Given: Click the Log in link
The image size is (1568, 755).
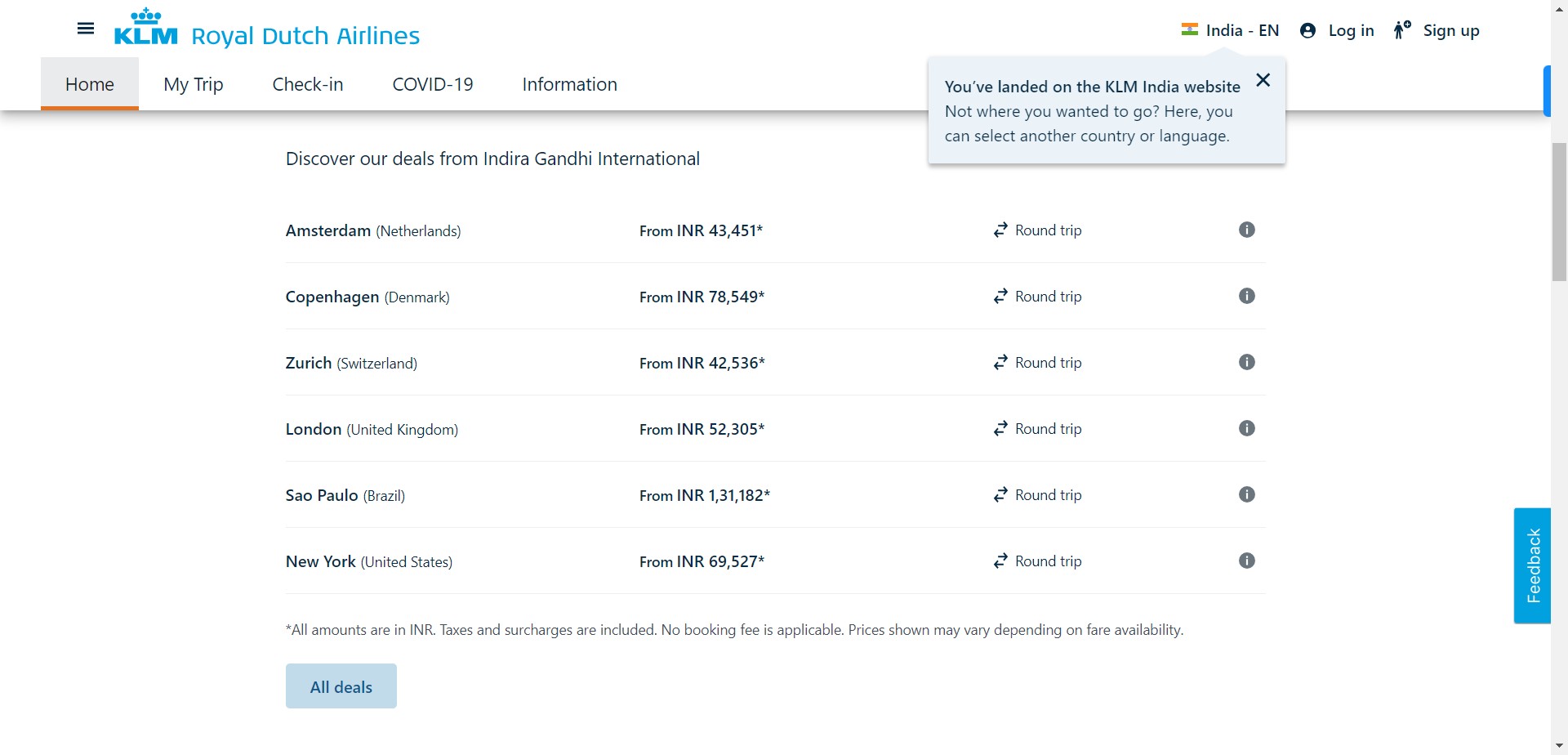Looking at the screenshot, I should 1337,31.
